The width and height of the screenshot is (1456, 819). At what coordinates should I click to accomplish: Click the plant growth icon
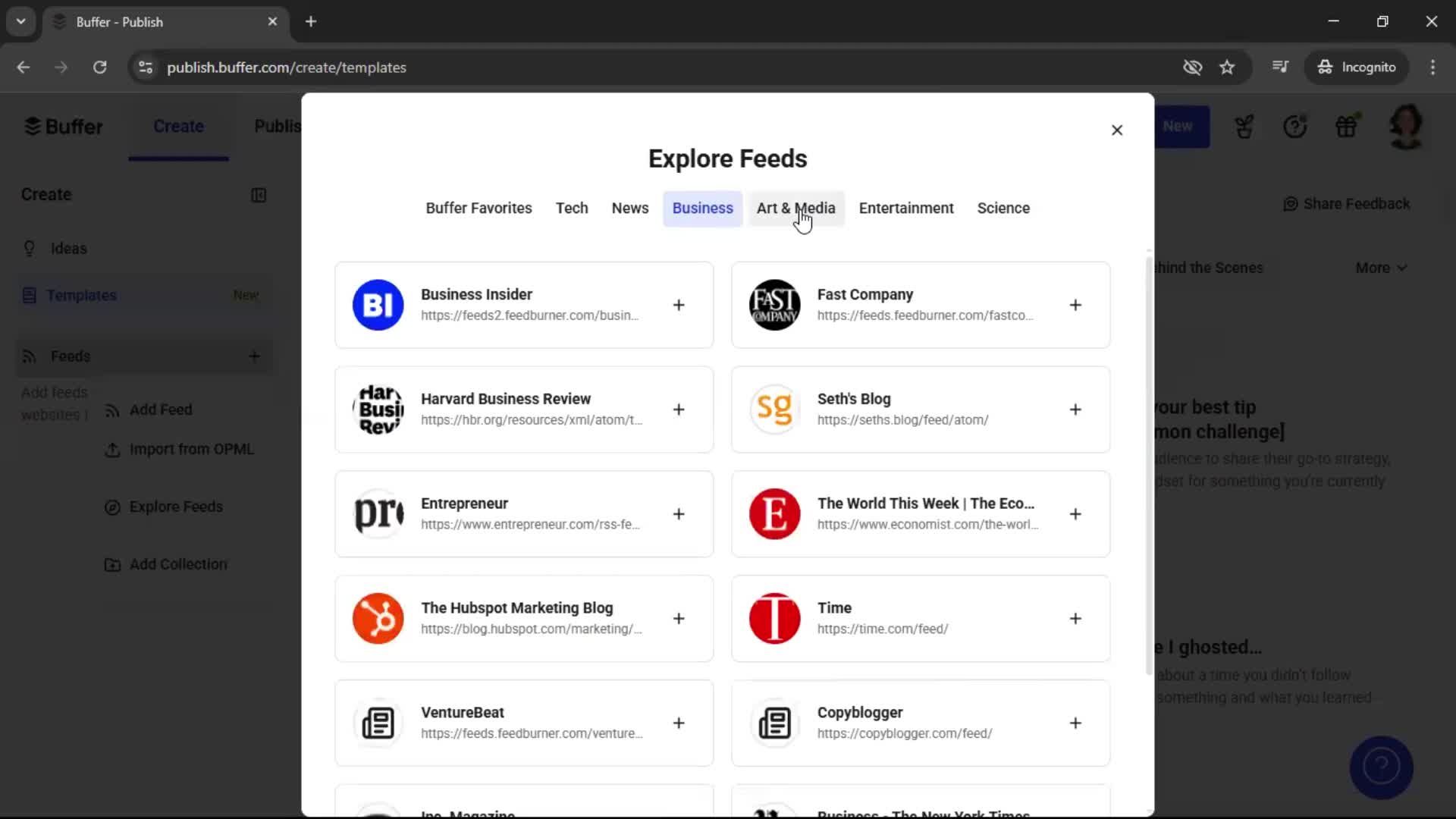click(x=1244, y=127)
